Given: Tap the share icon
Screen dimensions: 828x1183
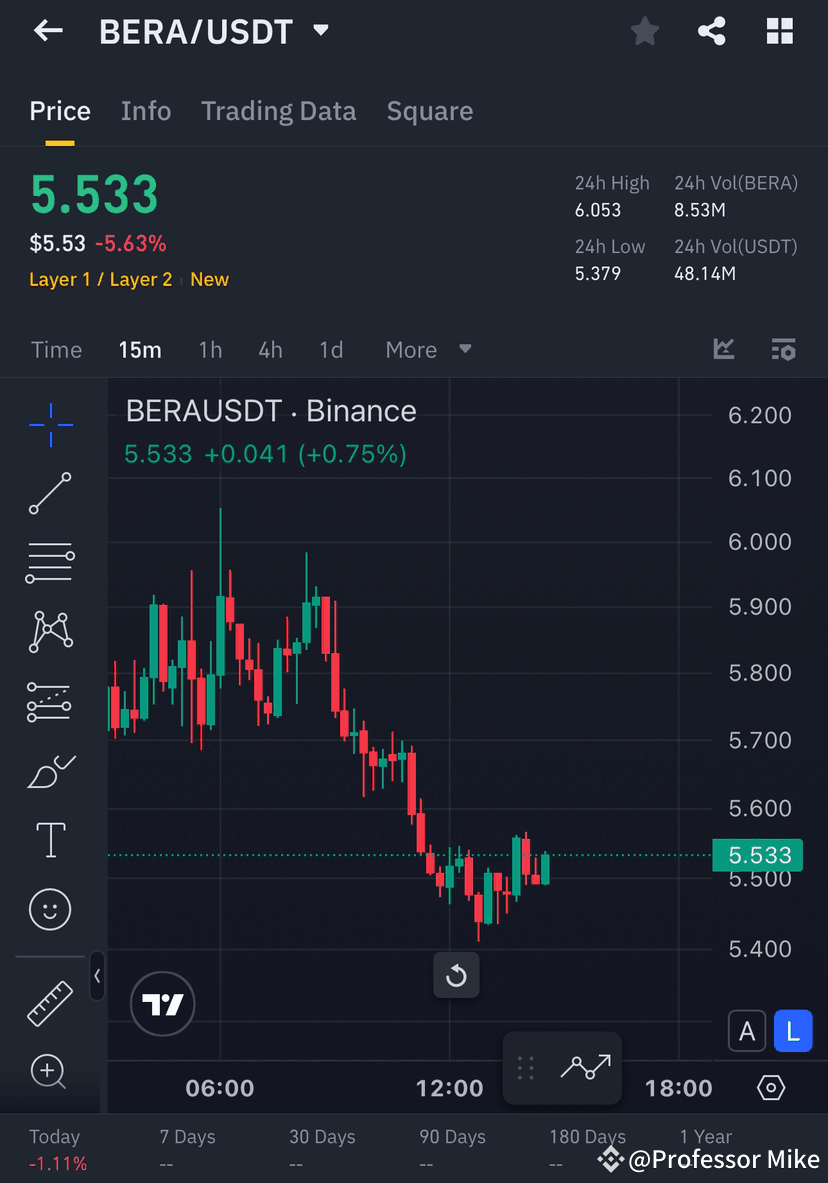Looking at the screenshot, I should pyautogui.click(x=711, y=31).
